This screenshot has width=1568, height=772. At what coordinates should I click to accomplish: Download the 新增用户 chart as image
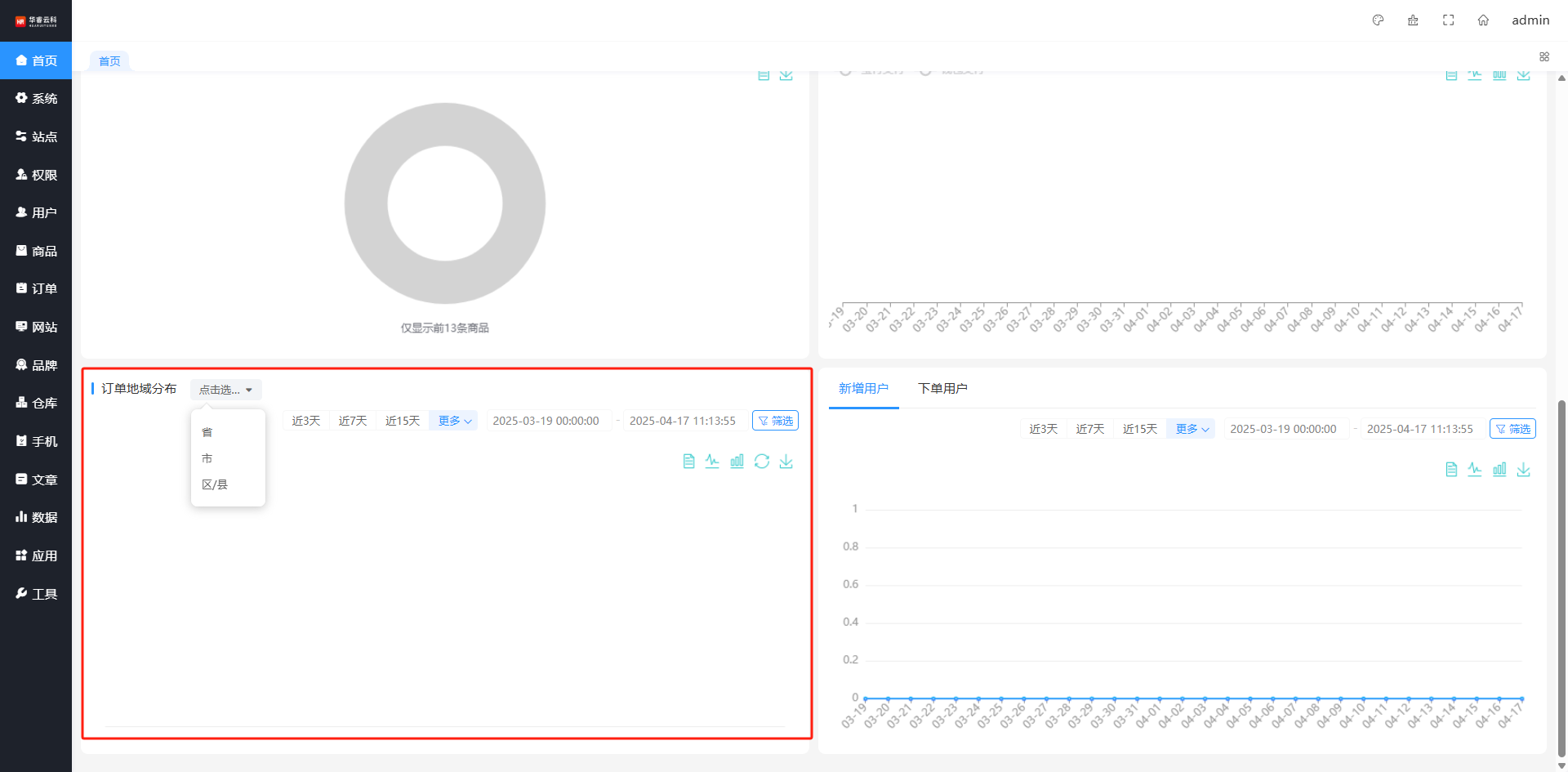point(1523,470)
